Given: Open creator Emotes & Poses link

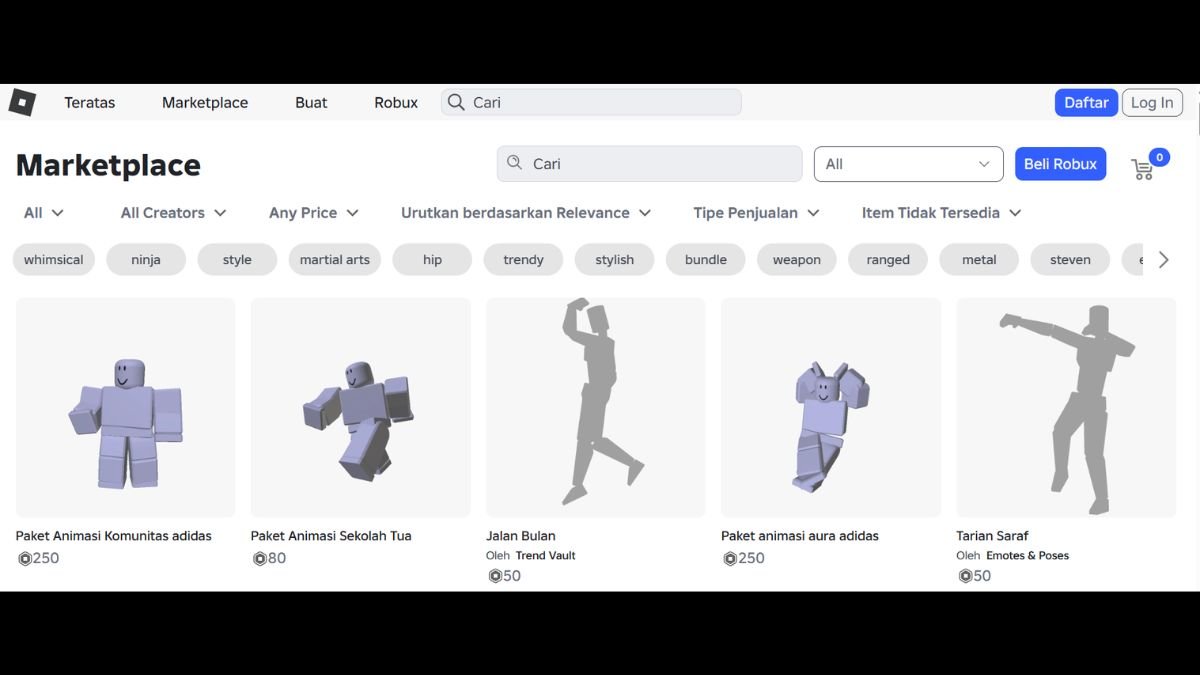Looking at the screenshot, I should [1028, 555].
